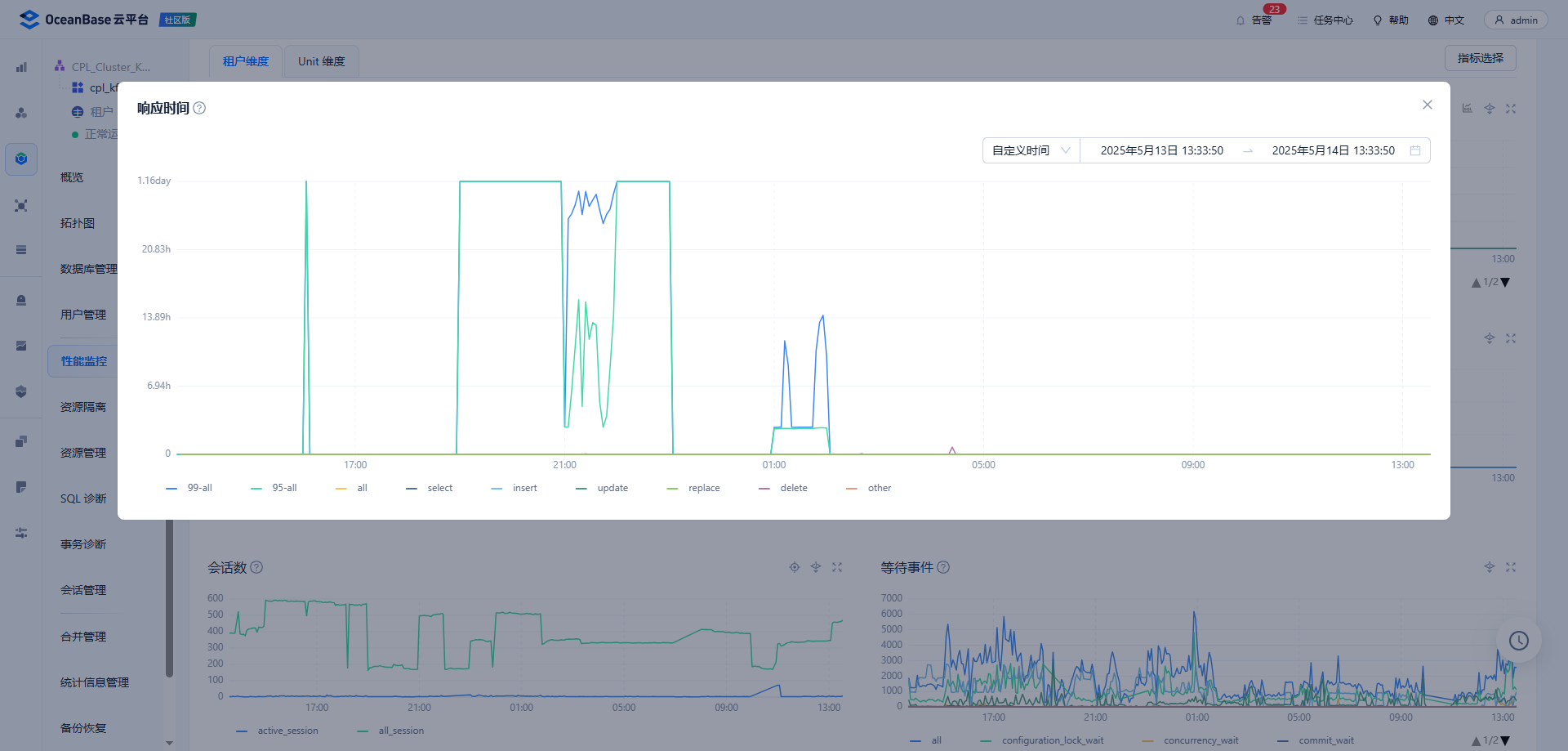Open 资源管理 in the side menu
Viewport: 1568px width, 751px height.
point(83,453)
